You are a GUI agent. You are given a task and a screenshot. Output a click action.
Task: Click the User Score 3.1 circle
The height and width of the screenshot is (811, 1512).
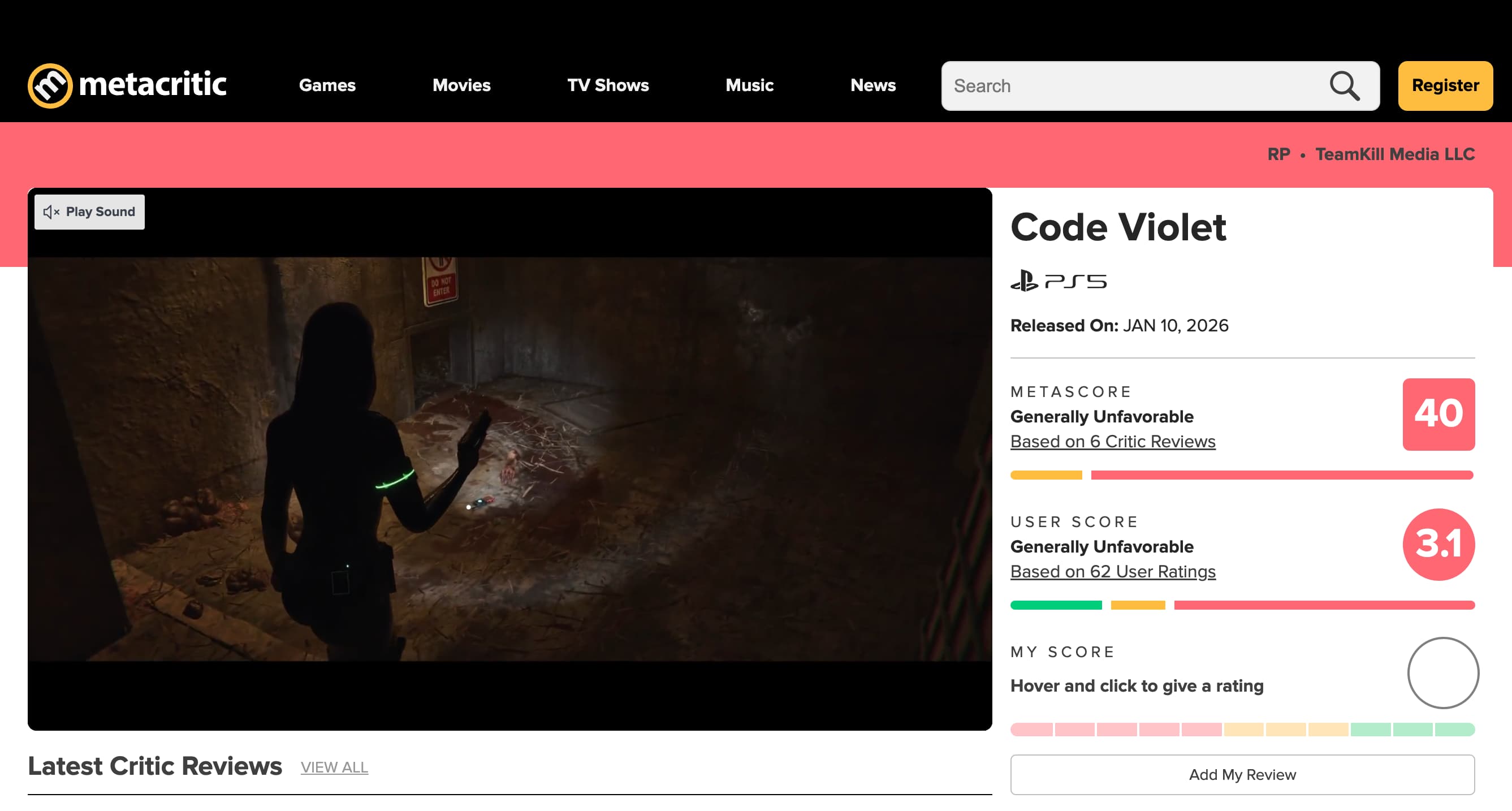(x=1438, y=545)
